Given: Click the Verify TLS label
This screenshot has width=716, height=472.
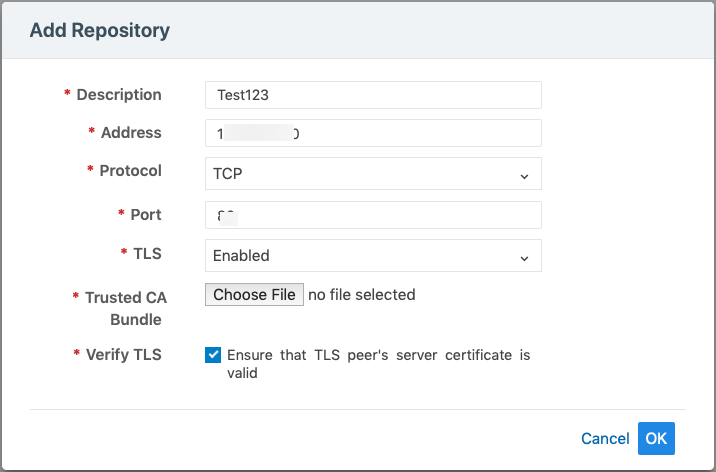Looking at the screenshot, I should [x=123, y=355].
